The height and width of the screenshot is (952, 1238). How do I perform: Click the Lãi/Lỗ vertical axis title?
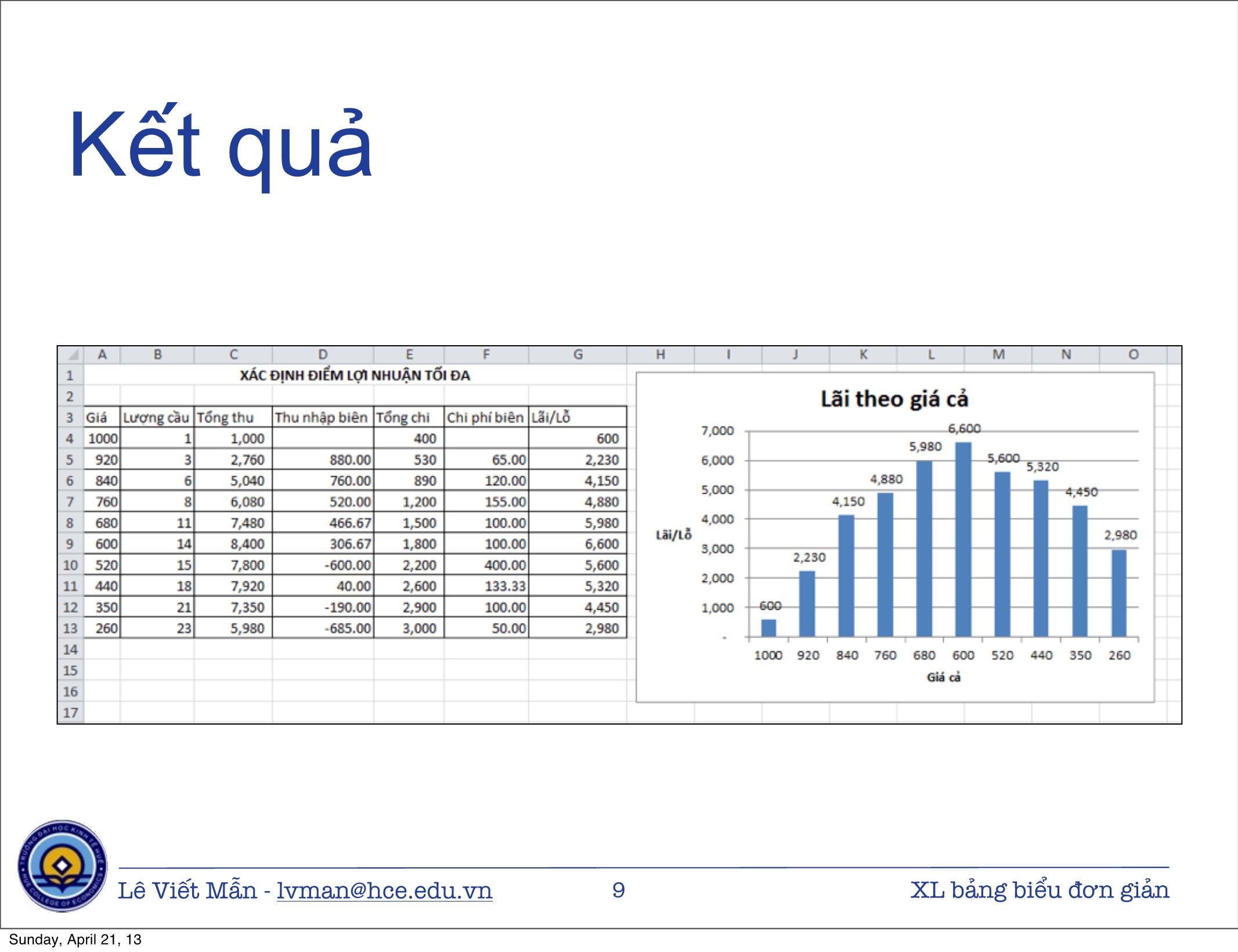pyautogui.click(x=674, y=535)
